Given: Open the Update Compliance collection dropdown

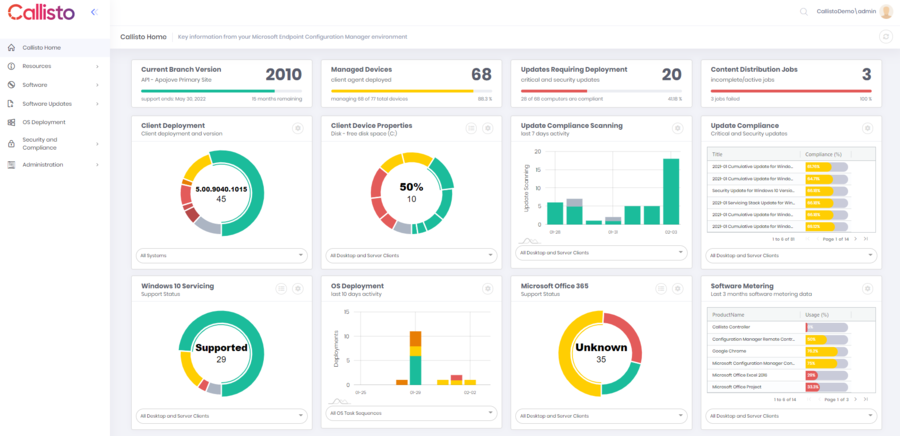Looking at the screenshot, I should (x=790, y=255).
